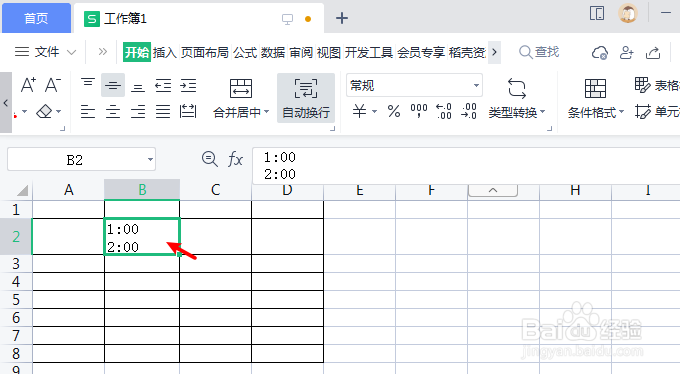Screen dimensions: 680x374
Task: Go to the 首页 home tab
Action: 36,18
